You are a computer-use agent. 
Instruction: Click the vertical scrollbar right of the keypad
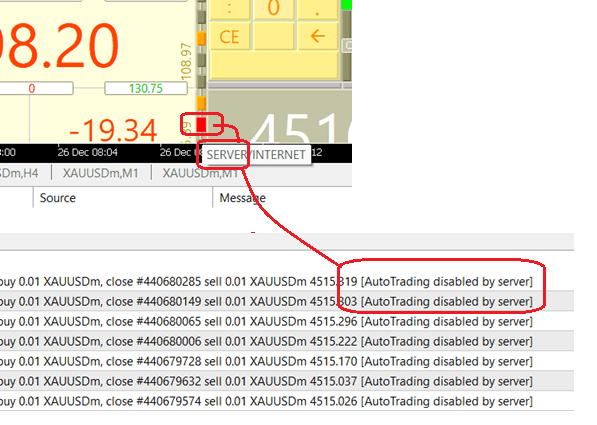point(346,45)
